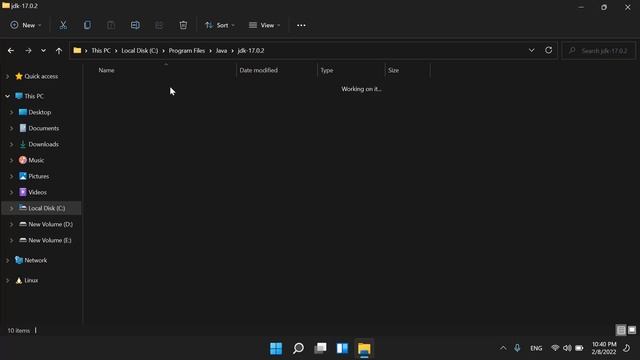Click jdk-17.0.2 breadcrumb
The height and width of the screenshot is (360, 640).
pos(251,51)
